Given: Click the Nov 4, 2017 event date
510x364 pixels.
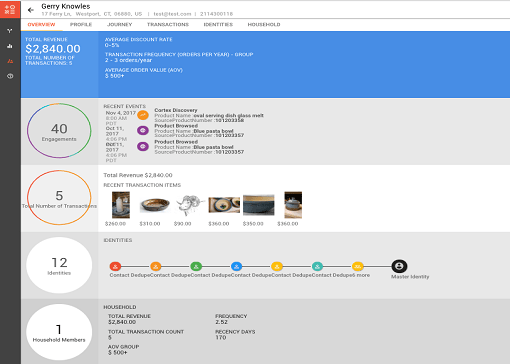Looking at the screenshot, I should pyautogui.click(x=121, y=113).
